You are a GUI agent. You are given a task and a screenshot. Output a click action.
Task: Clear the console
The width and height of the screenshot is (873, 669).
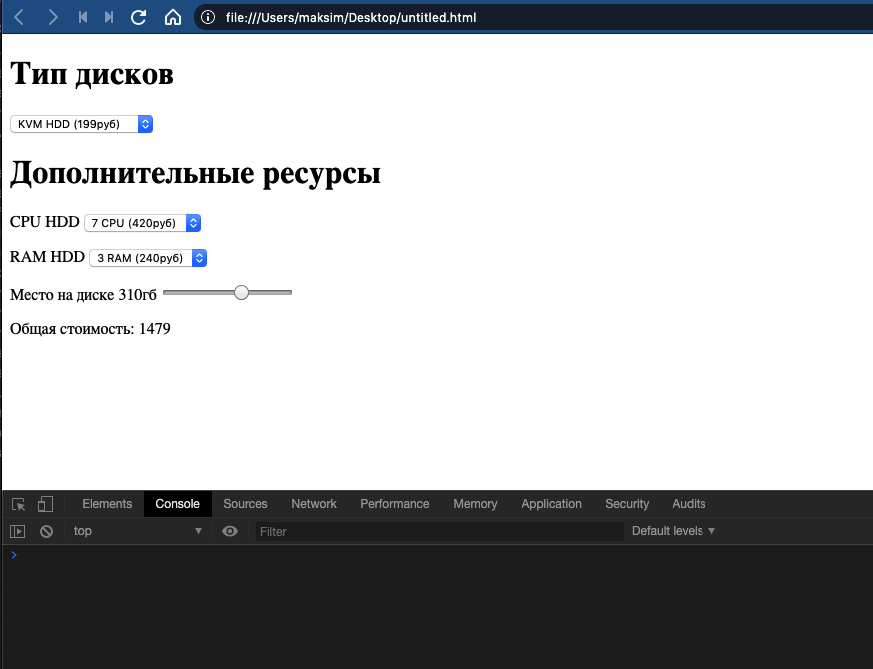tap(46, 532)
